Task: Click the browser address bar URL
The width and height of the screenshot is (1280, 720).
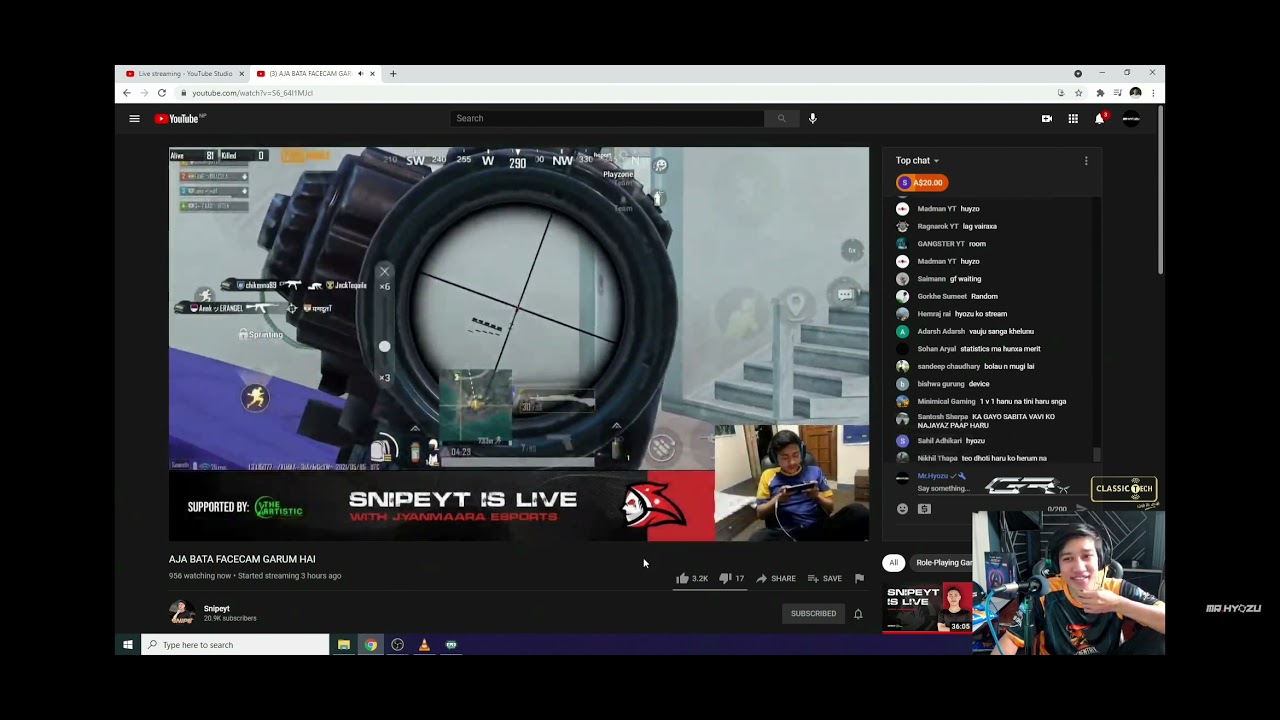Action: coord(252,93)
